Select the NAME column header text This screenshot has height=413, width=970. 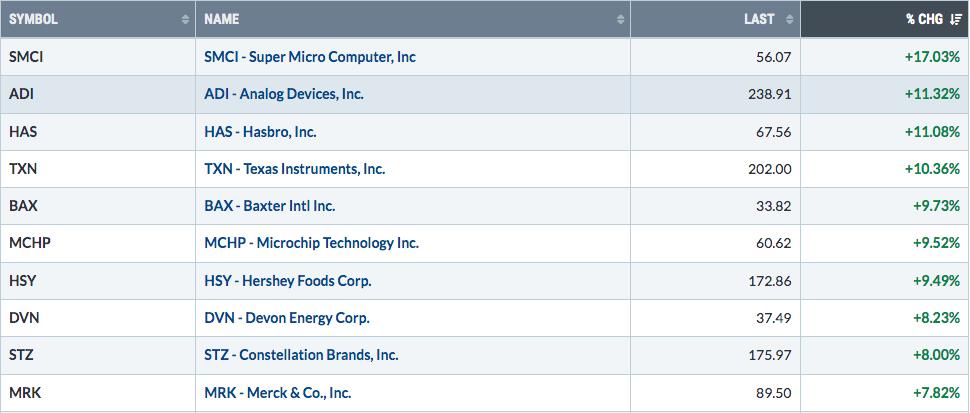(221, 19)
